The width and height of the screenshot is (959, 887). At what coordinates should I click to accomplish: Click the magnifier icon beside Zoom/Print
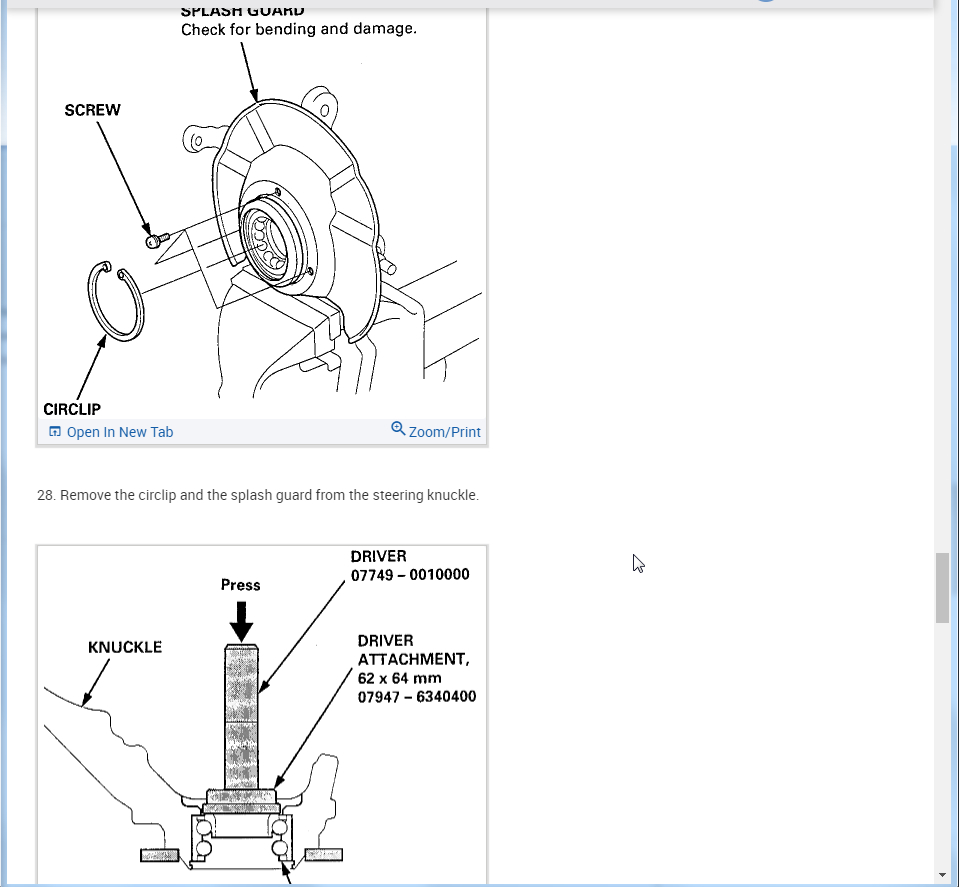click(x=398, y=429)
